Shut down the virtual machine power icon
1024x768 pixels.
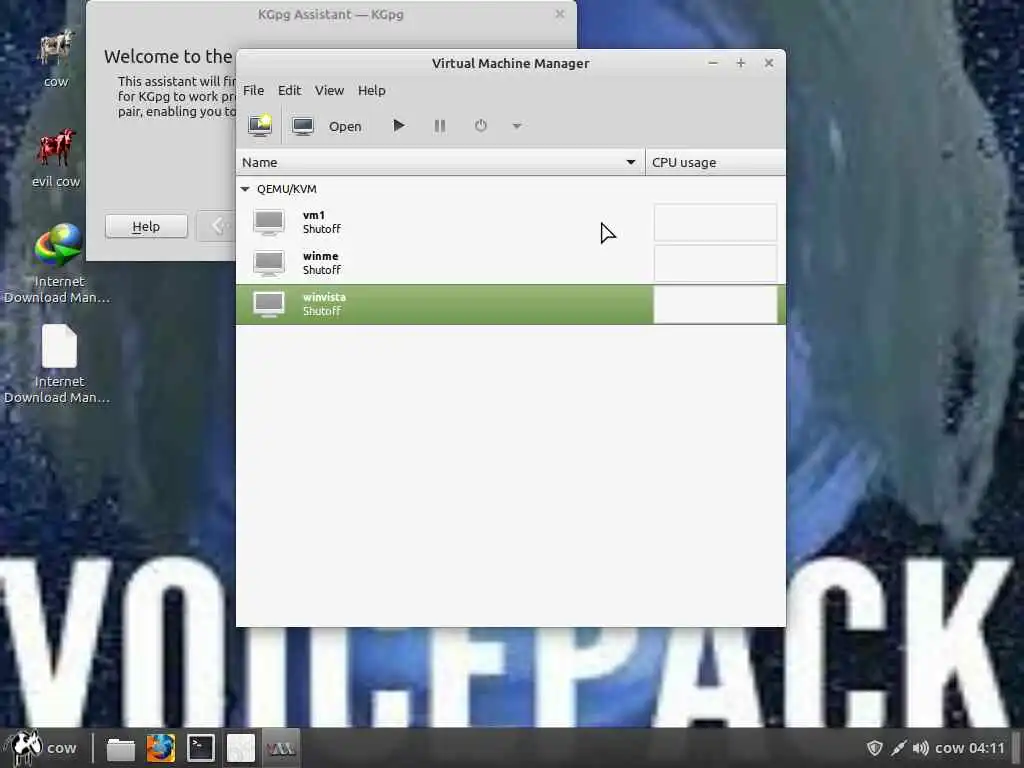click(481, 125)
